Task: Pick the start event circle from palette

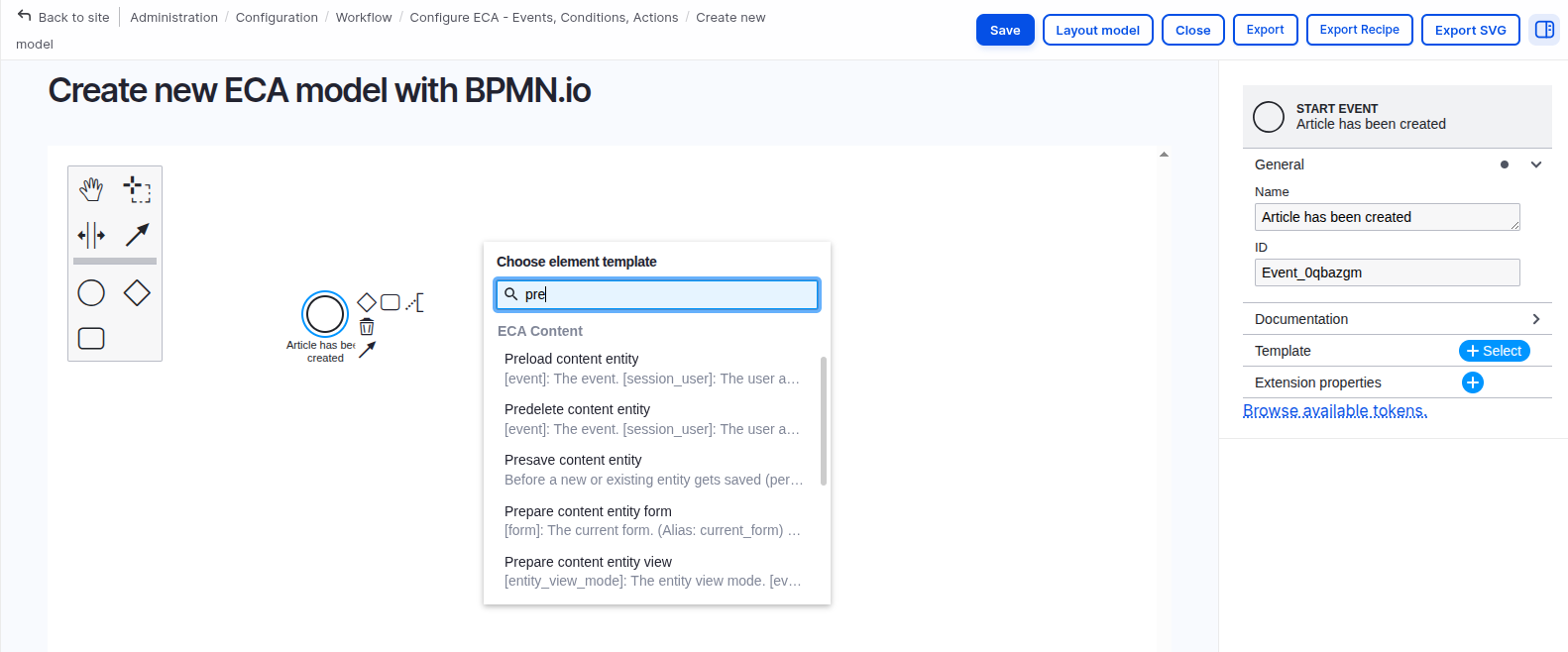Action: point(91,293)
